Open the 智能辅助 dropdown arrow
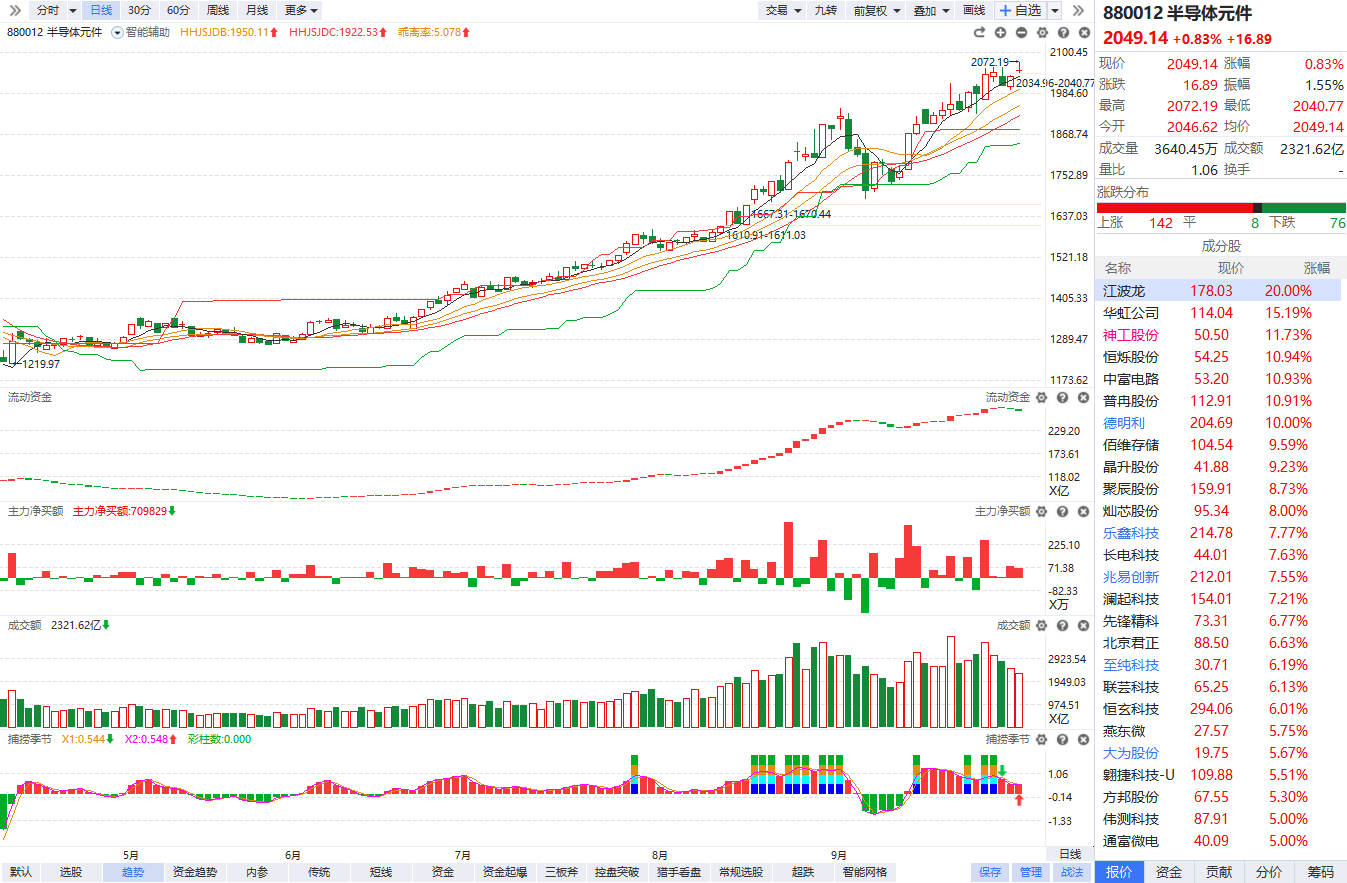Viewport: 1347px width, 883px height. [x=118, y=32]
